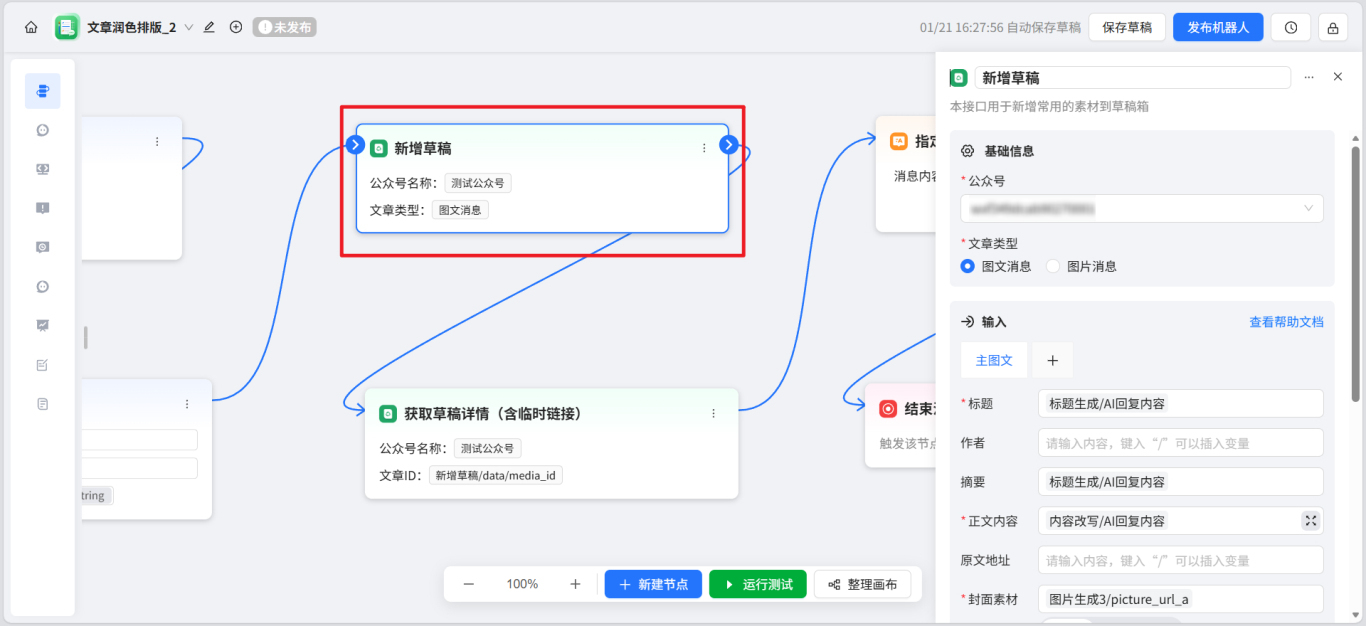The height and width of the screenshot is (626, 1366).
Task: Open the dropdown arrow next to 文章润色排版_2
Action: pos(190,27)
